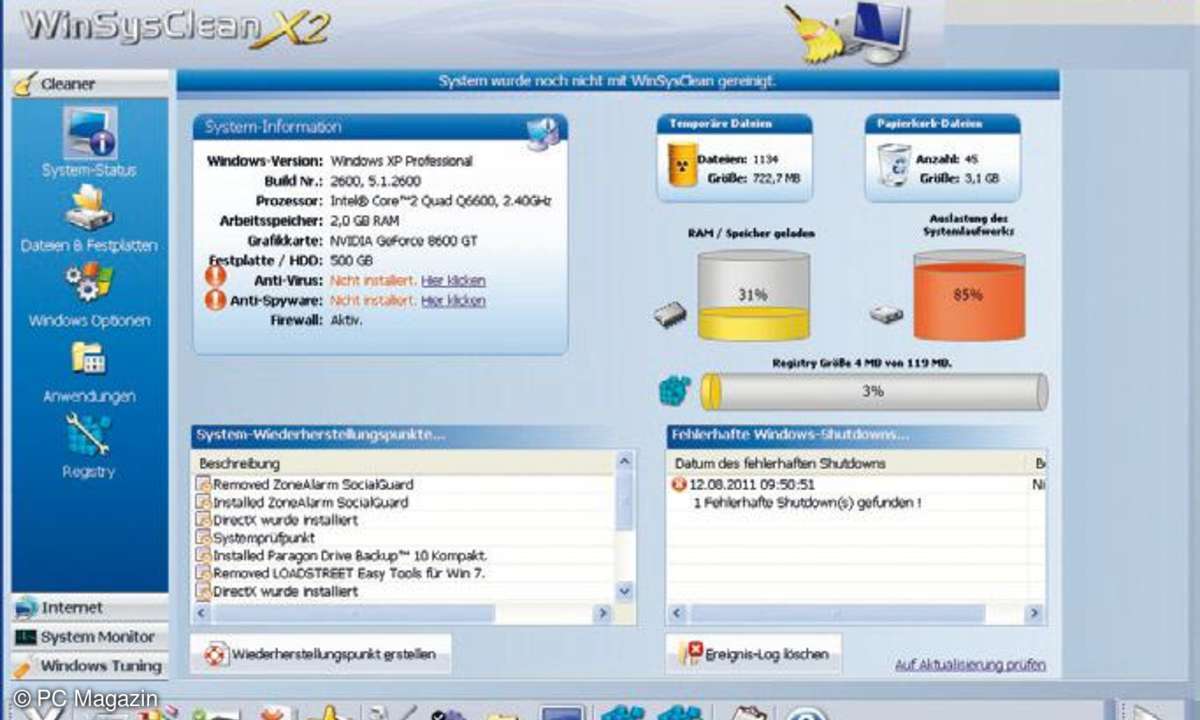This screenshot has height=720, width=1200.
Task: Click the Beschreibung column header
Action: tap(403, 464)
